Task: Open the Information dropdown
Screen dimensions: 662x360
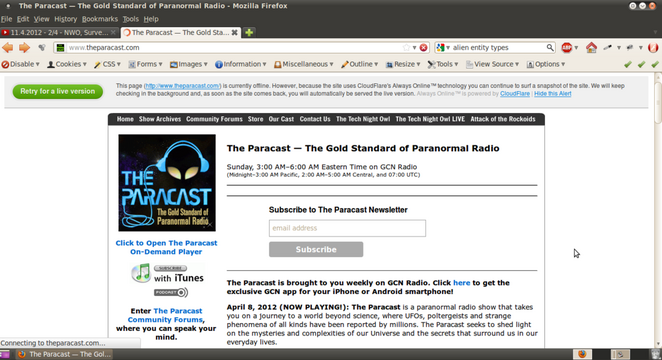Action: pyautogui.click(x=241, y=64)
